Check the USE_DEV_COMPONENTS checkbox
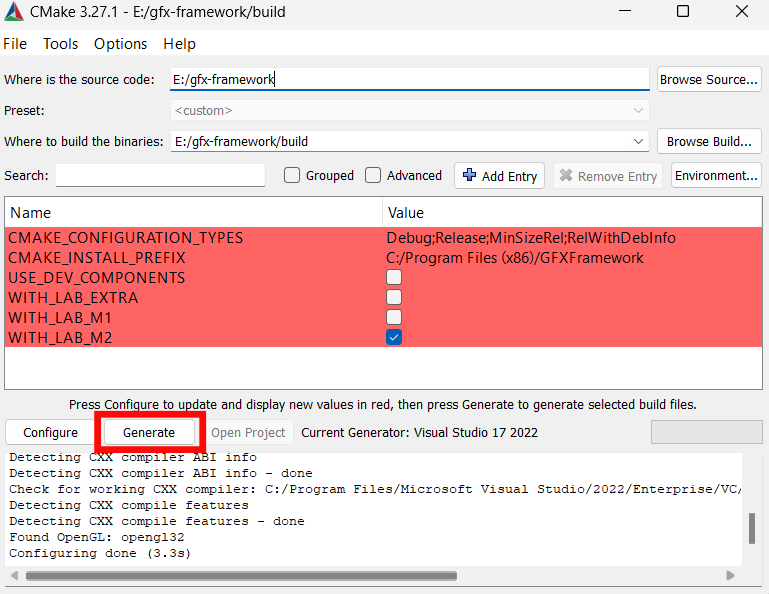The height and width of the screenshot is (594, 769). click(x=394, y=277)
